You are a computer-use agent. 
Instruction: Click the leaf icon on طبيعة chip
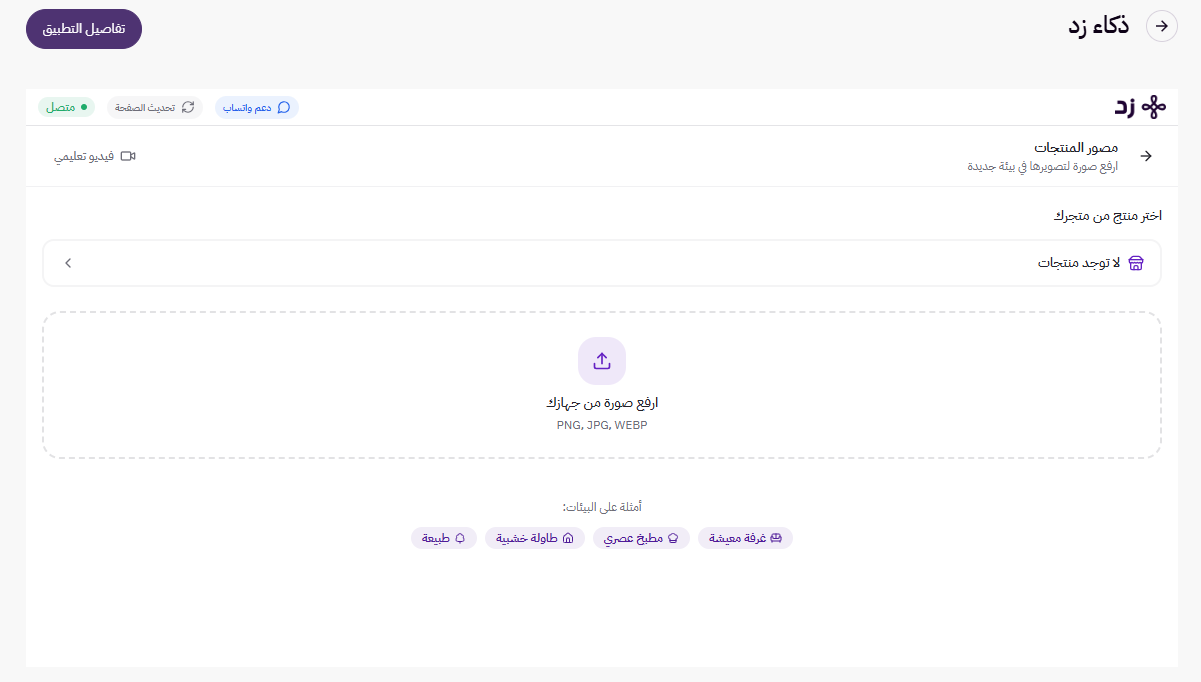(461, 538)
